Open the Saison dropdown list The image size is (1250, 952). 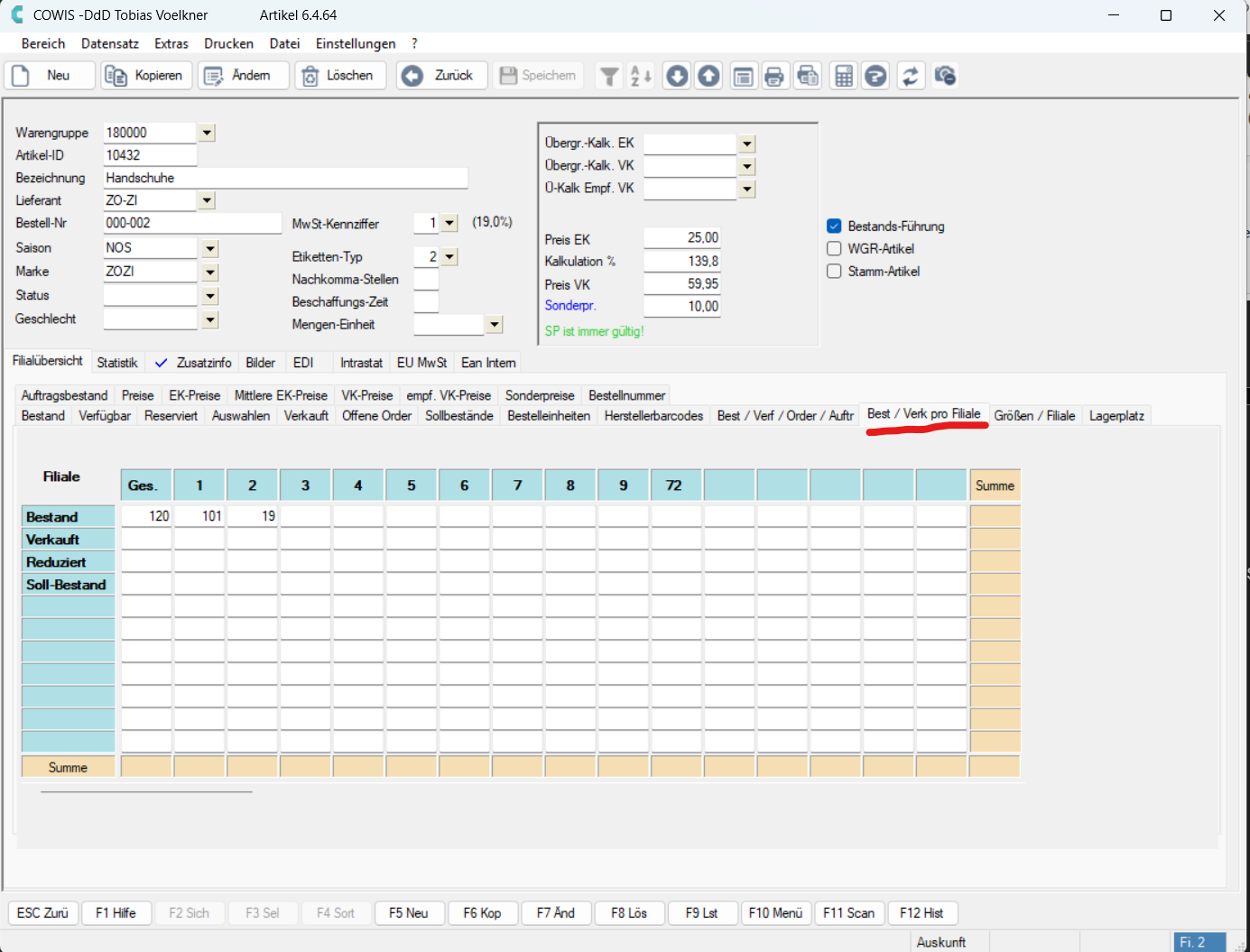tap(210, 249)
